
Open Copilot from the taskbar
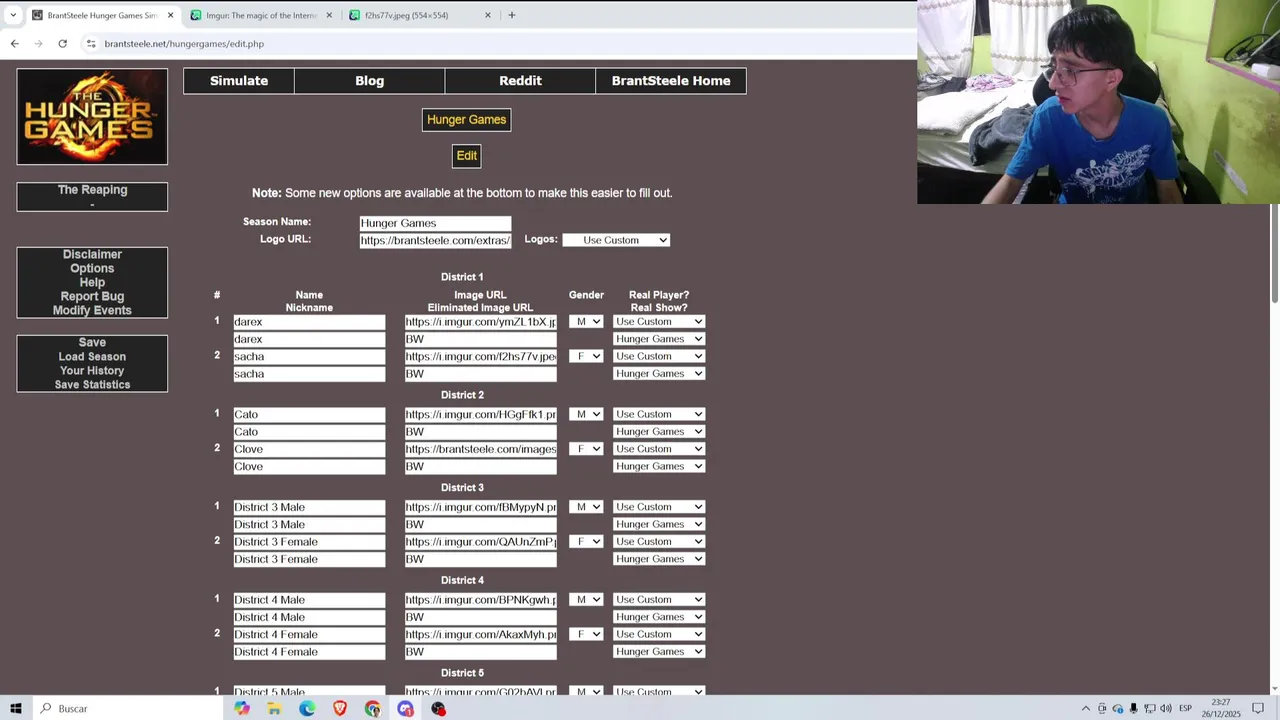(x=242, y=708)
